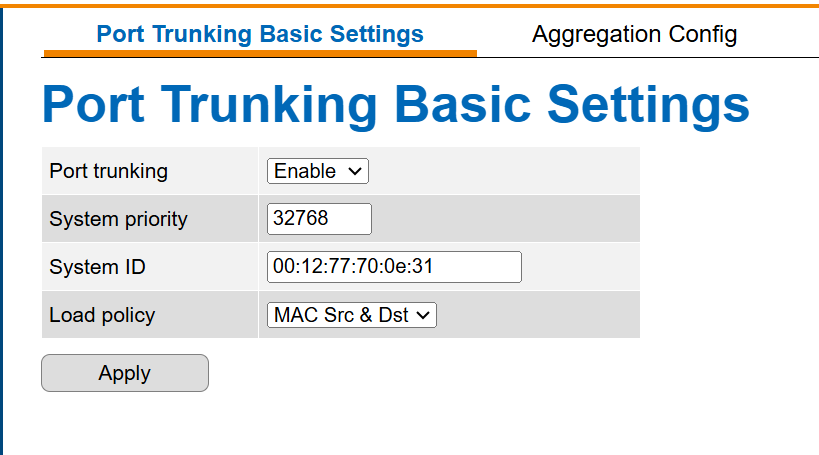Switch to the Aggregation Config tab
Screen dimensions: 819x455
(x=634, y=34)
